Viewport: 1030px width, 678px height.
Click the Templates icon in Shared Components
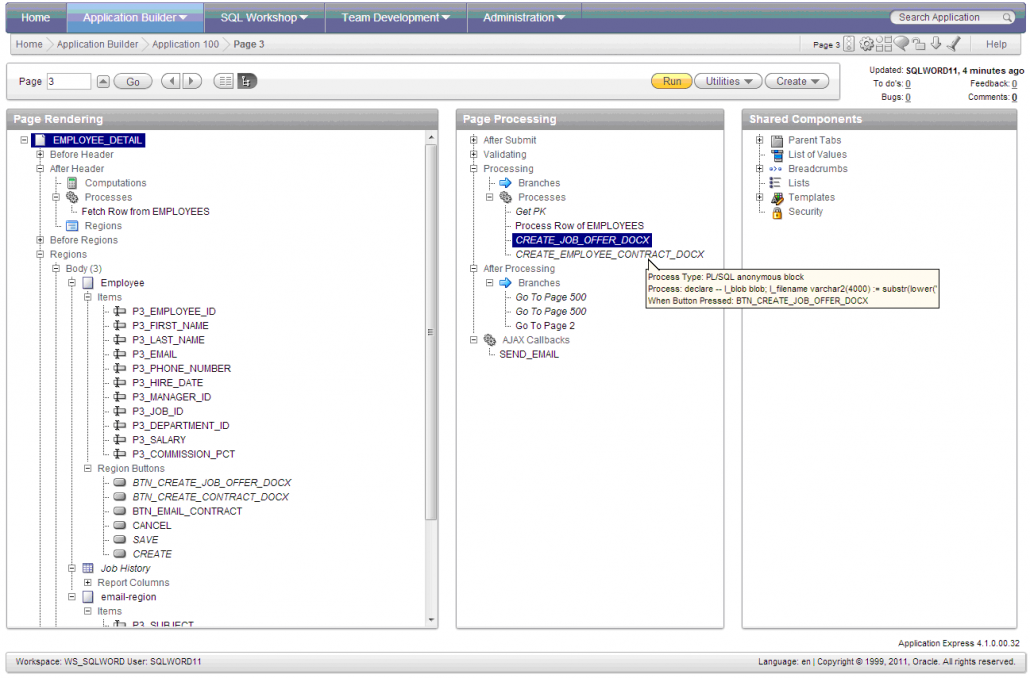[x=776, y=197]
